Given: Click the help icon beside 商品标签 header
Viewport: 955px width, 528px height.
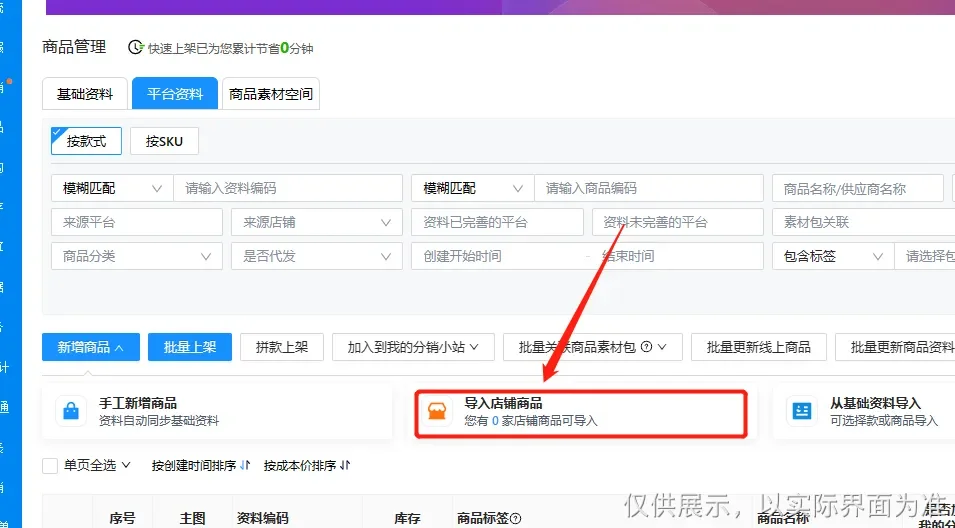Looking at the screenshot, I should [515, 519].
